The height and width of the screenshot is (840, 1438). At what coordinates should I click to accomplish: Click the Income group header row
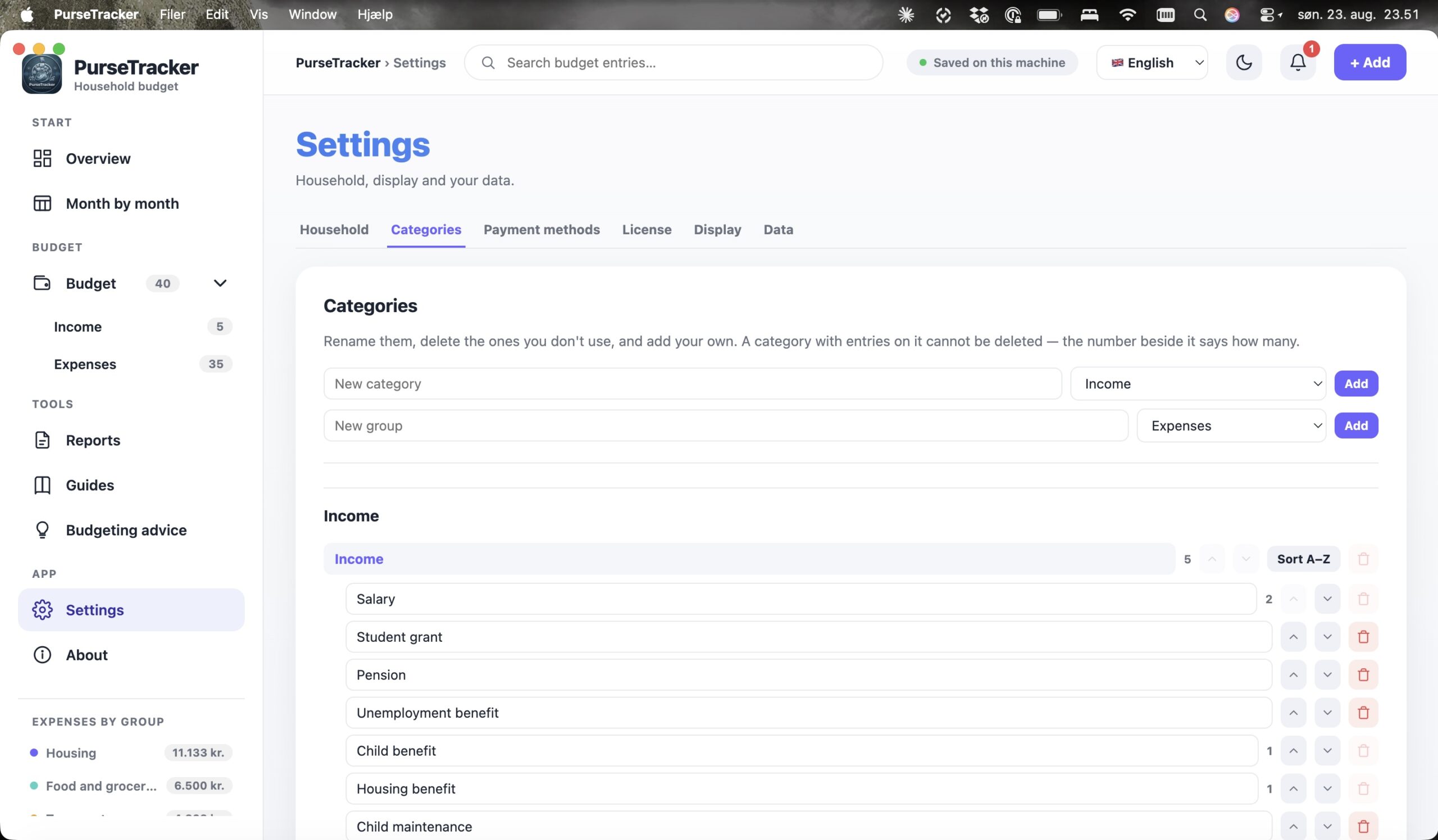coord(749,559)
